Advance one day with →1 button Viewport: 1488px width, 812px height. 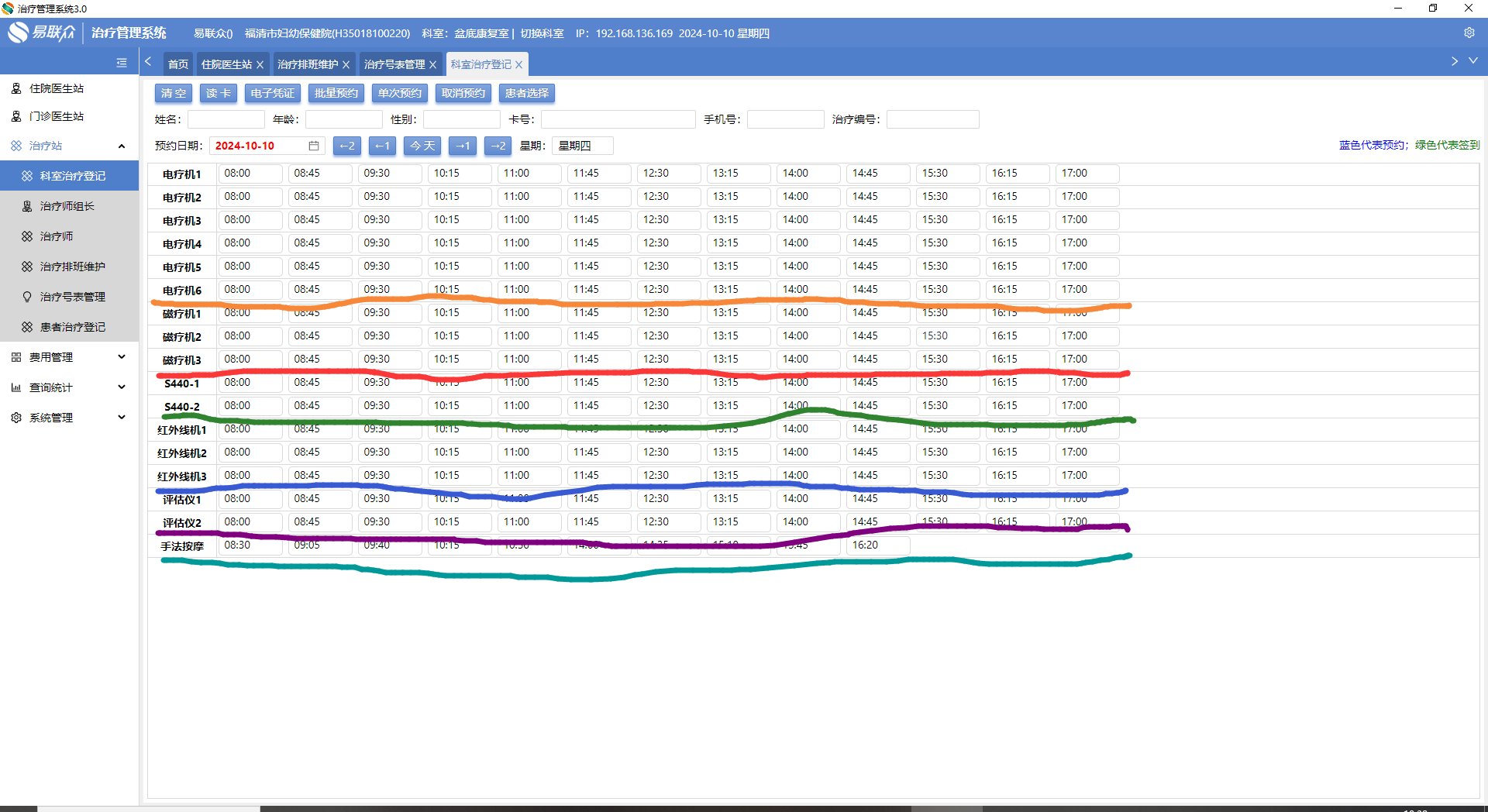point(463,146)
